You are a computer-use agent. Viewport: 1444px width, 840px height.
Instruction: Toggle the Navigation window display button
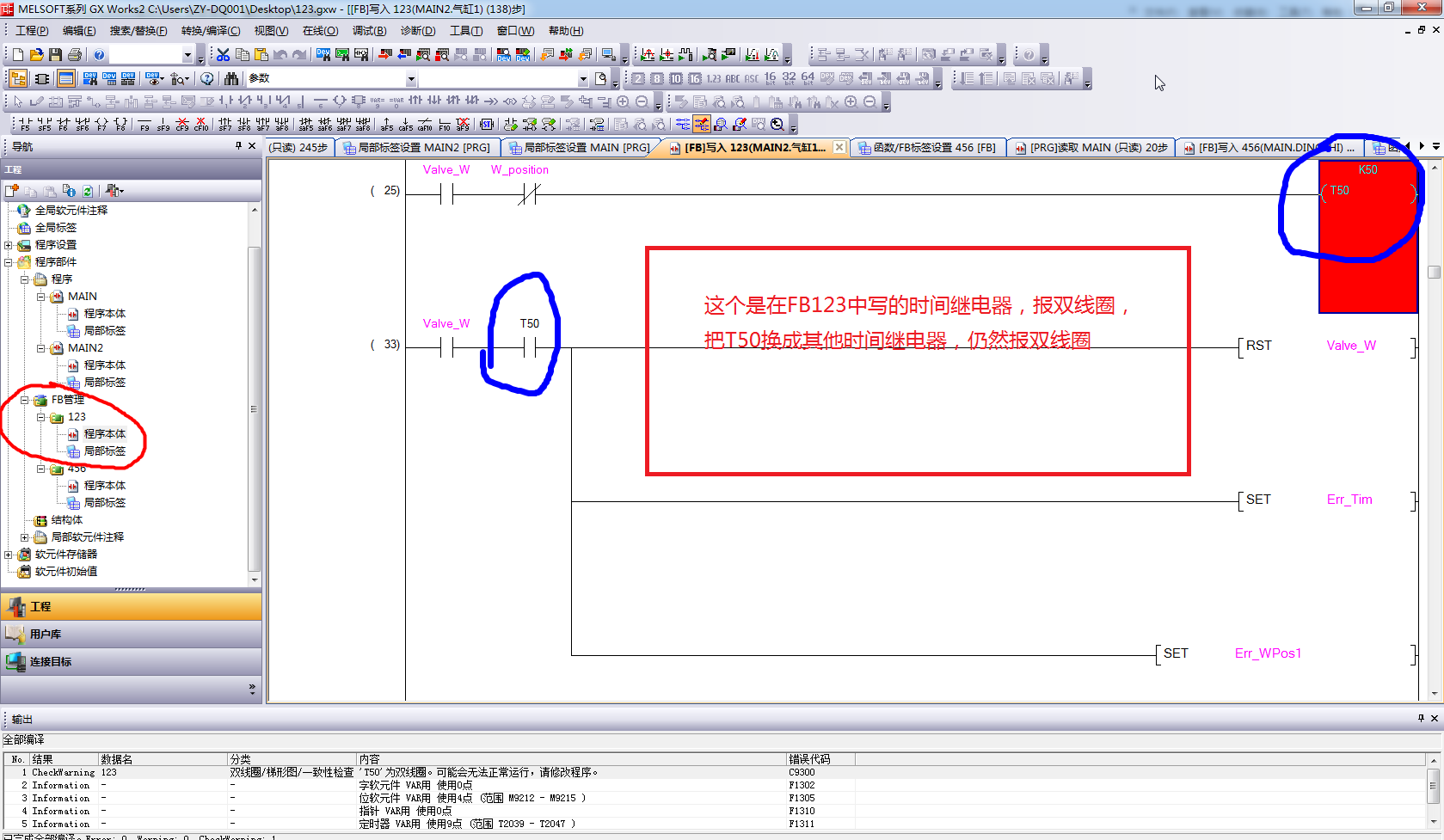18,79
